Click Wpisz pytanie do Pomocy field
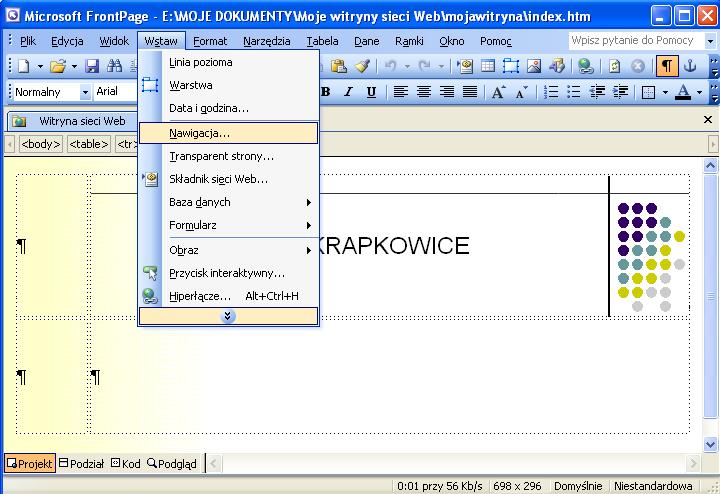Image resolution: width=720 pixels, height=494 pixels. pos(636,41)
